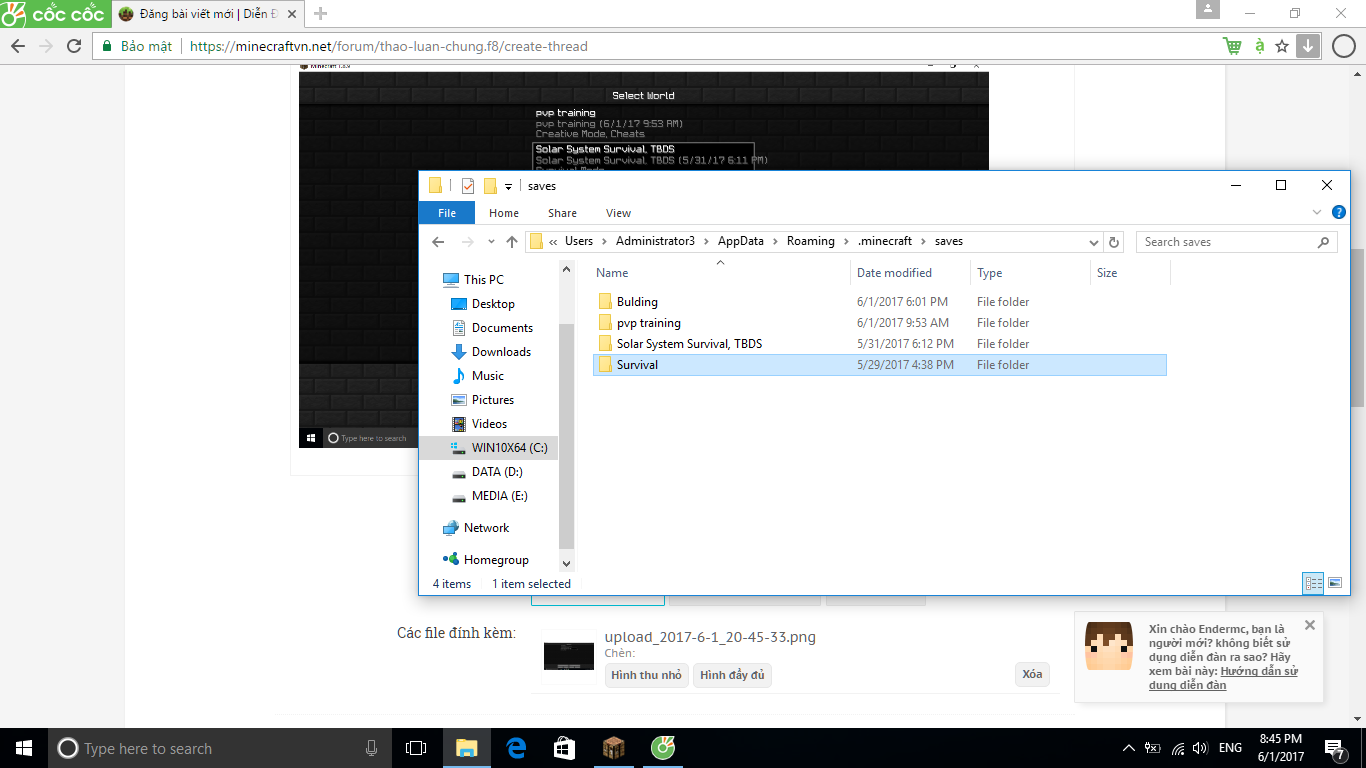Select the pvp training folder

[x=648, y=323]
